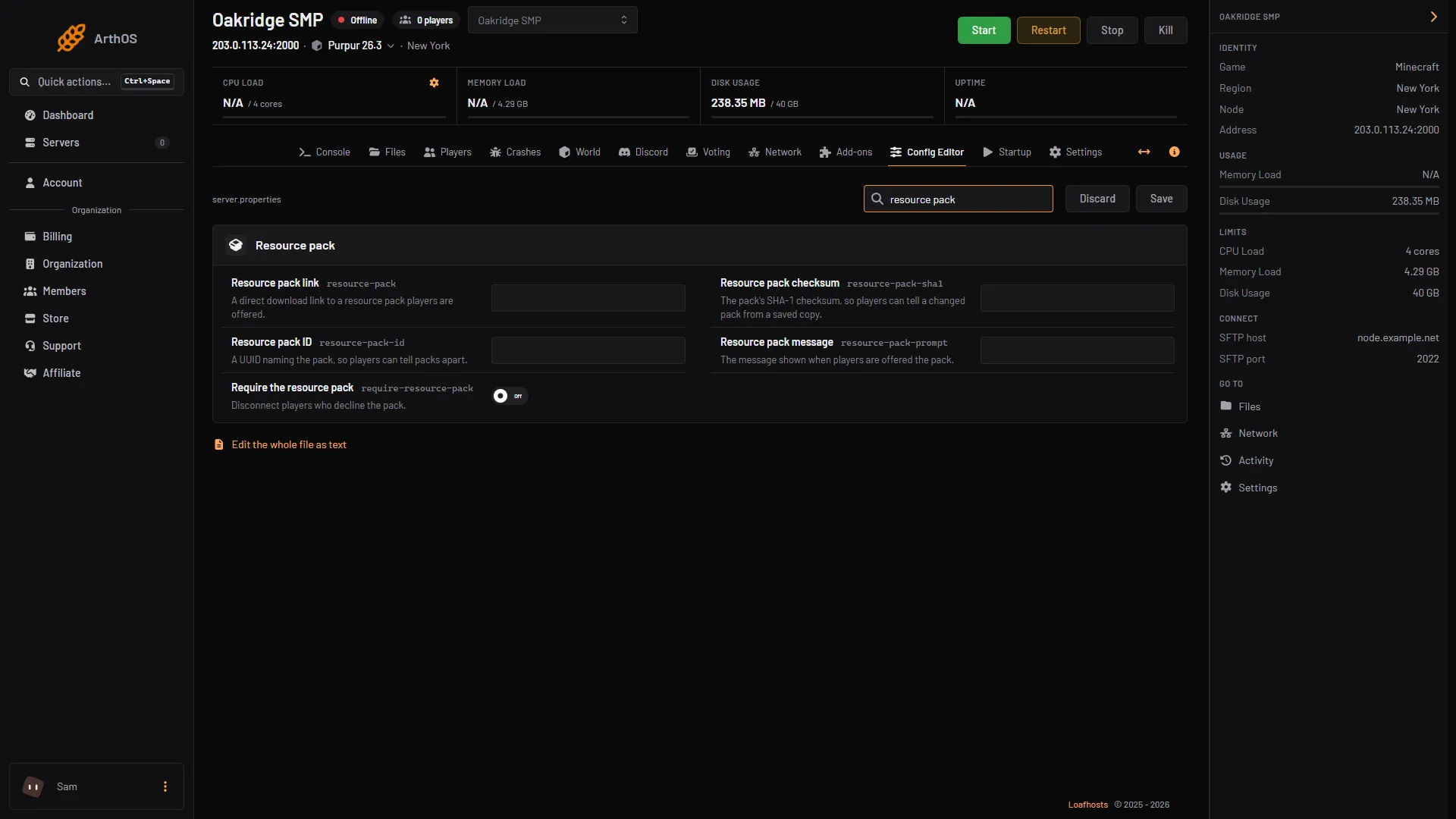
Task: Click the Resource pack ID input field
Action: pyautogui.click(x=588, y=350)
